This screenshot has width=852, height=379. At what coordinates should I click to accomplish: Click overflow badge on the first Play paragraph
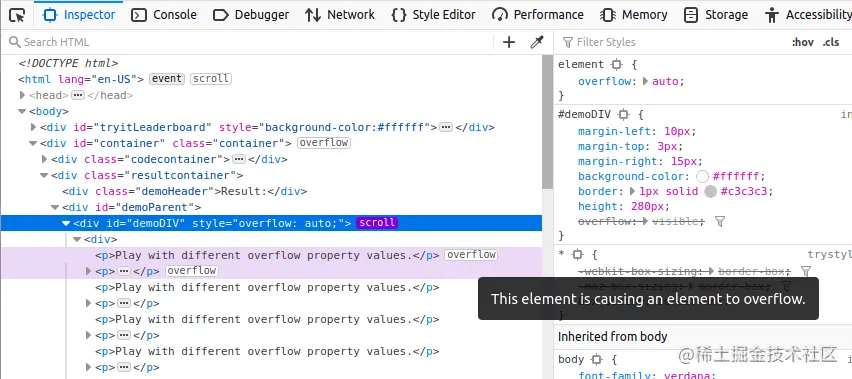471,255
